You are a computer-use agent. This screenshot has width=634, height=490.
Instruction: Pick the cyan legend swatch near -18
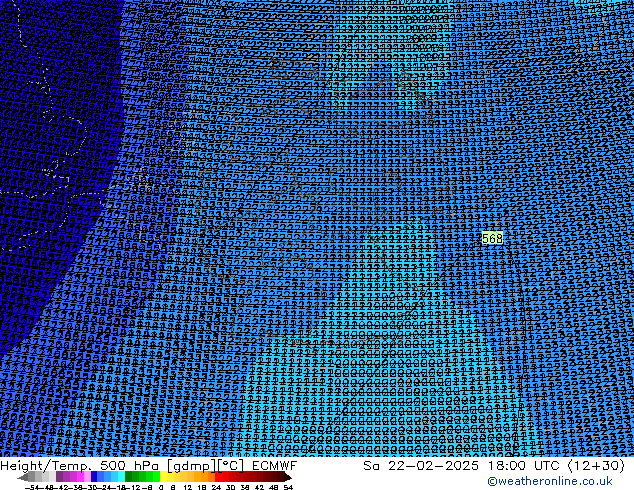tap(122, 476)
